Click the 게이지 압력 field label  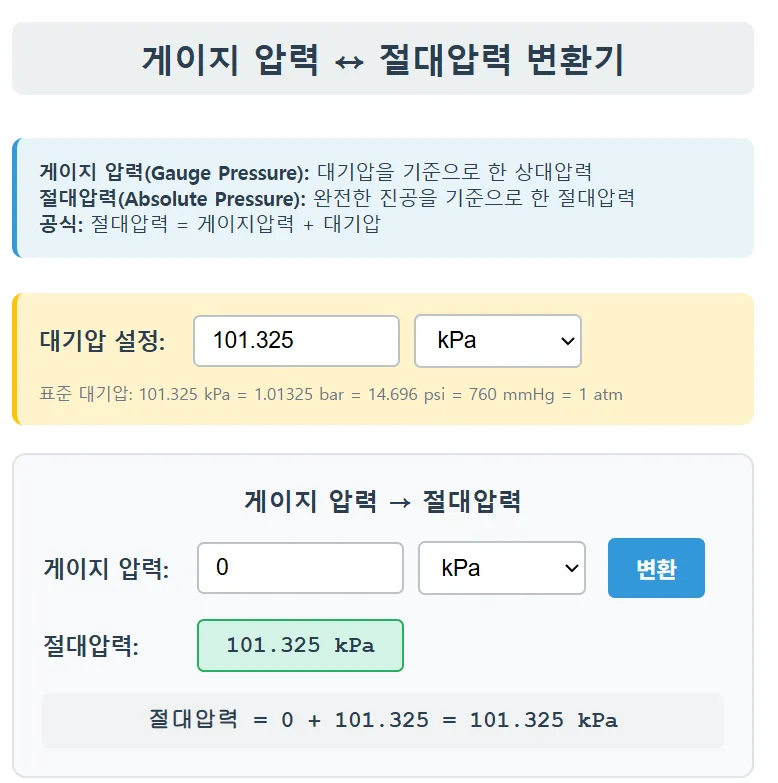(106, 569)
